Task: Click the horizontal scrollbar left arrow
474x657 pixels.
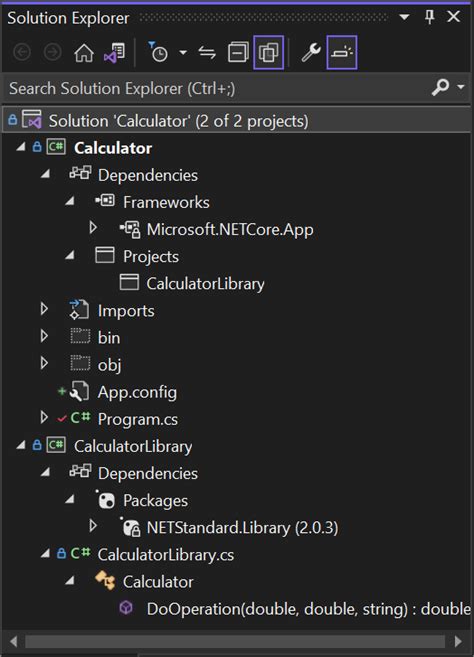Action: click(x=13, y=641)
